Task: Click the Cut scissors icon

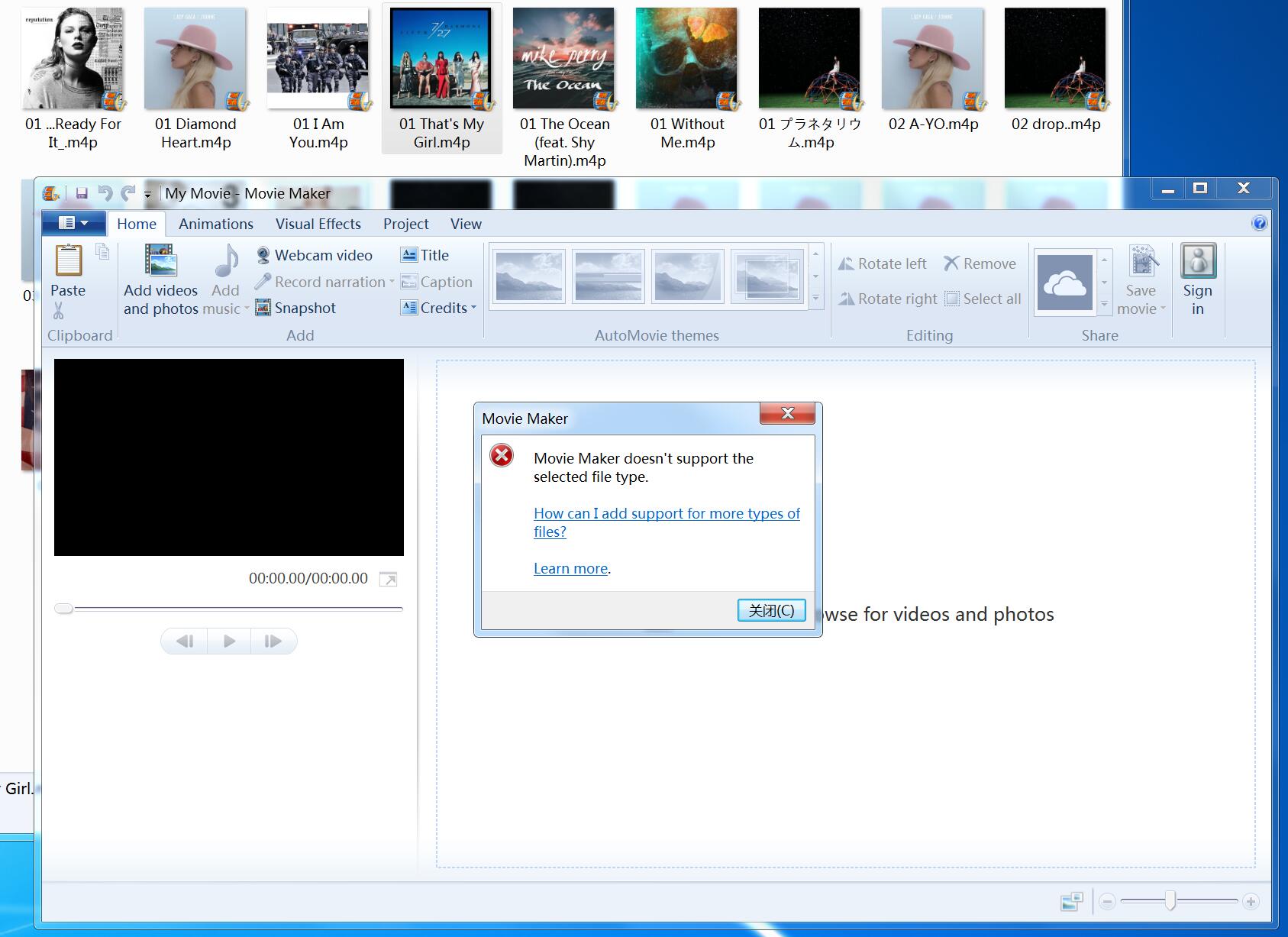Action: click(x=59, y=312)
